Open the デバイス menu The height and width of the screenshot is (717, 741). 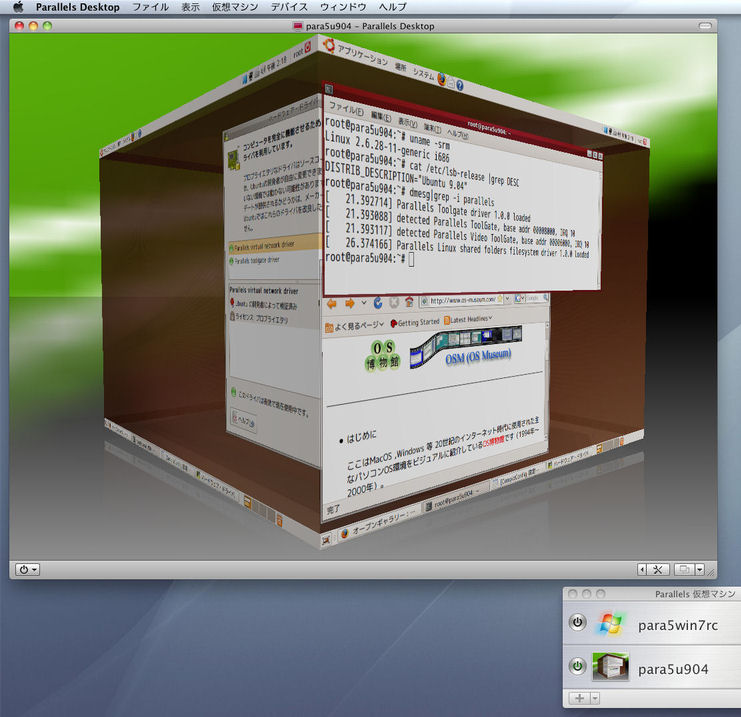coord(289,7)
